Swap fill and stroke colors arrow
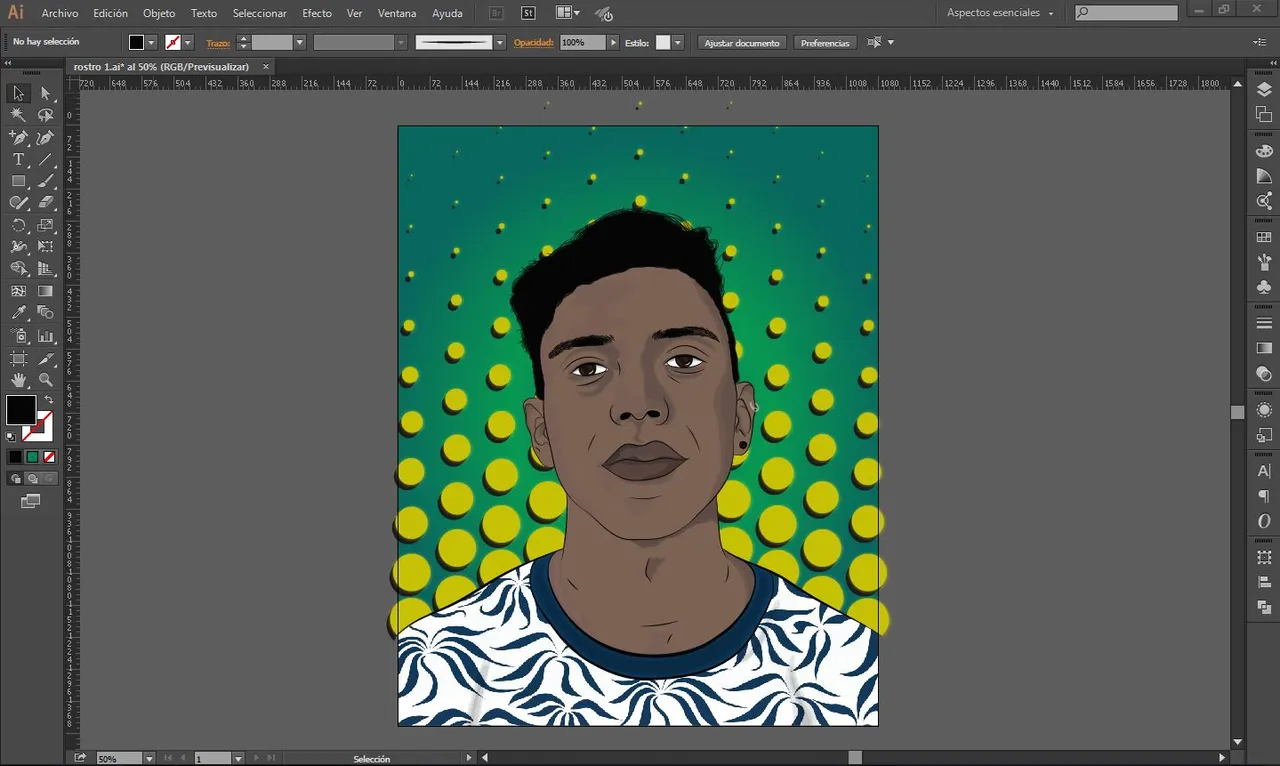This screenshot has height=766, width=1280. pyautogui.click(x=48, y=400)
